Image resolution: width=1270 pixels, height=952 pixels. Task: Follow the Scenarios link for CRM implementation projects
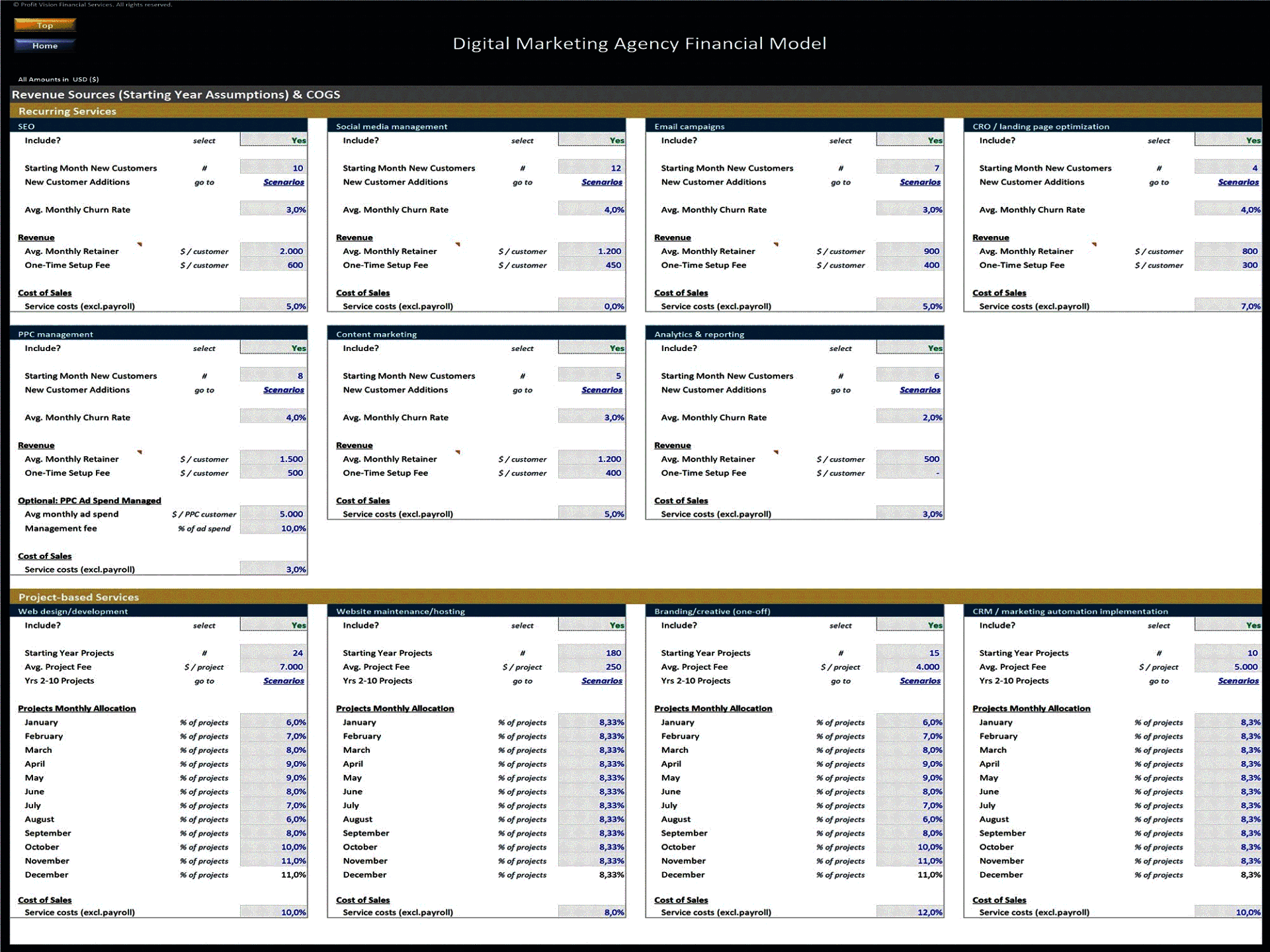point(1238,680)
